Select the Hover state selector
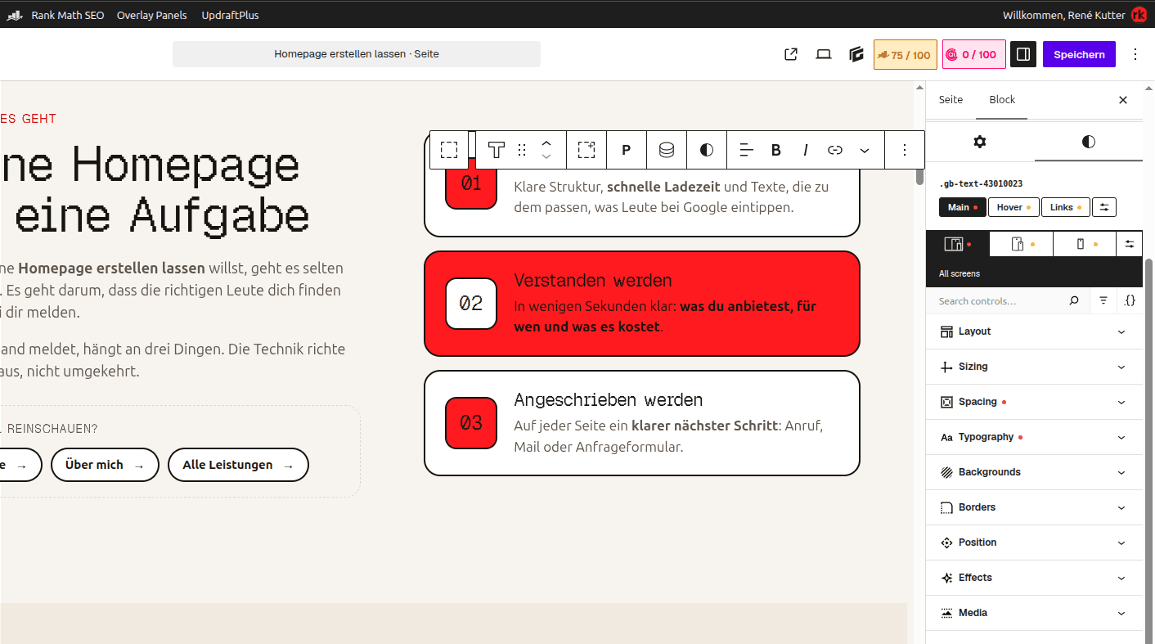The height and width of the screenshot is (644, 1155). pos(1014,208)
